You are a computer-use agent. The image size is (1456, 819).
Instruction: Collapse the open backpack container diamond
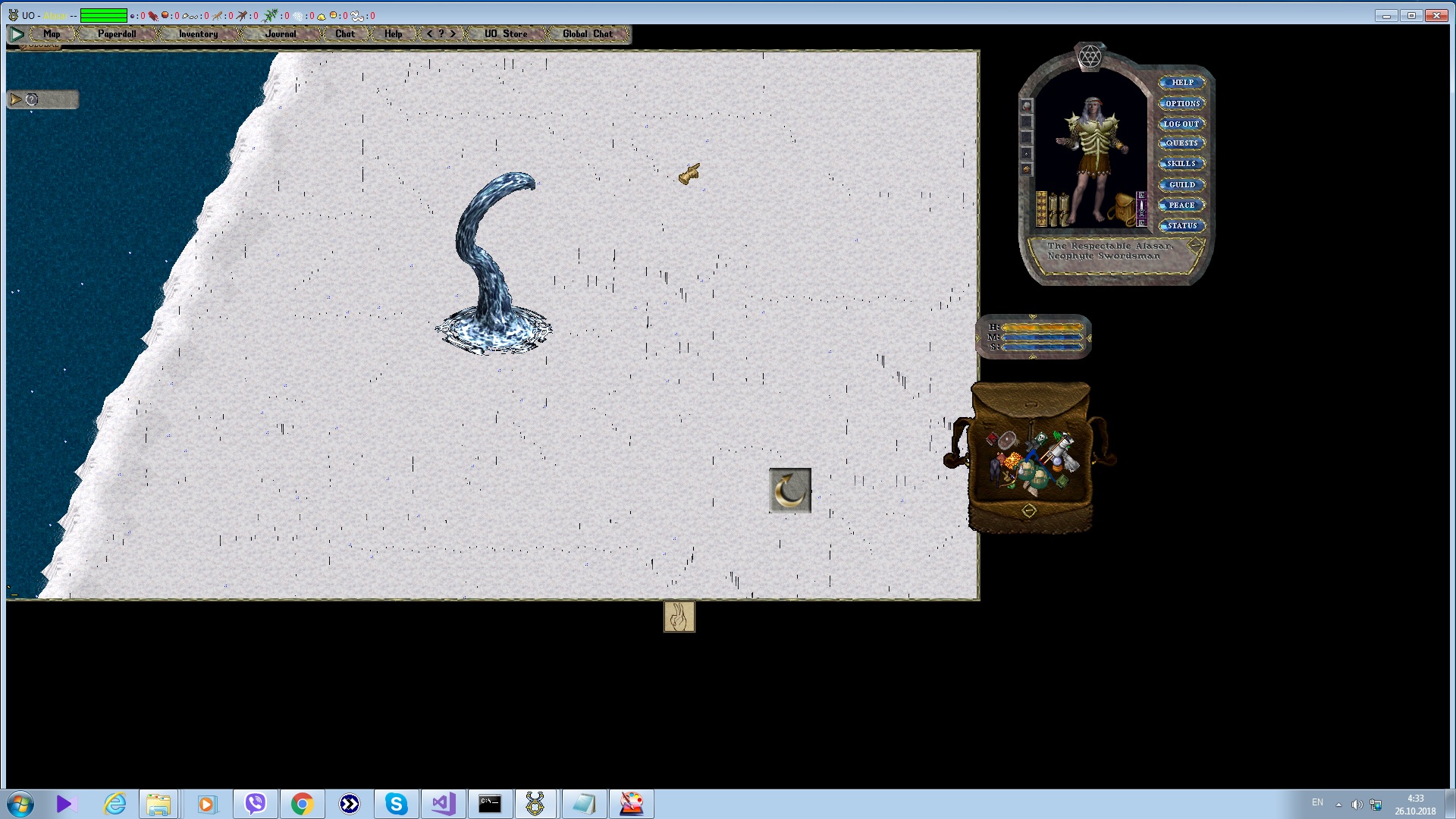click(x=1029, y=510)
